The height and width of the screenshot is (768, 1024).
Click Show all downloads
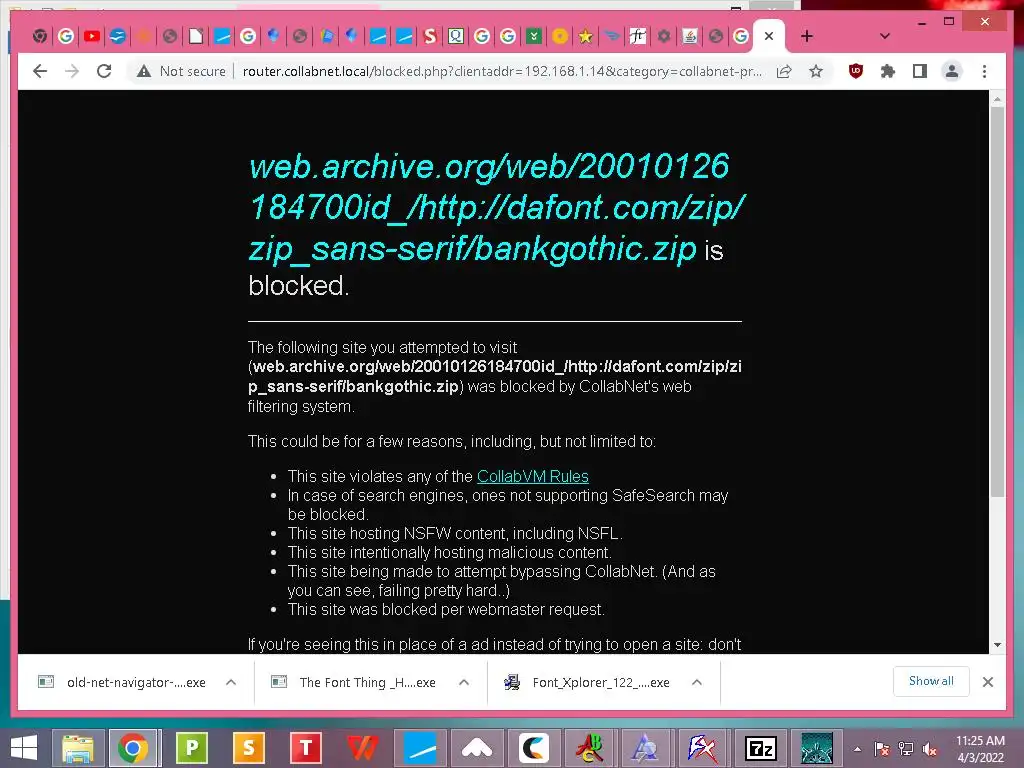click(x=931, y=681)
